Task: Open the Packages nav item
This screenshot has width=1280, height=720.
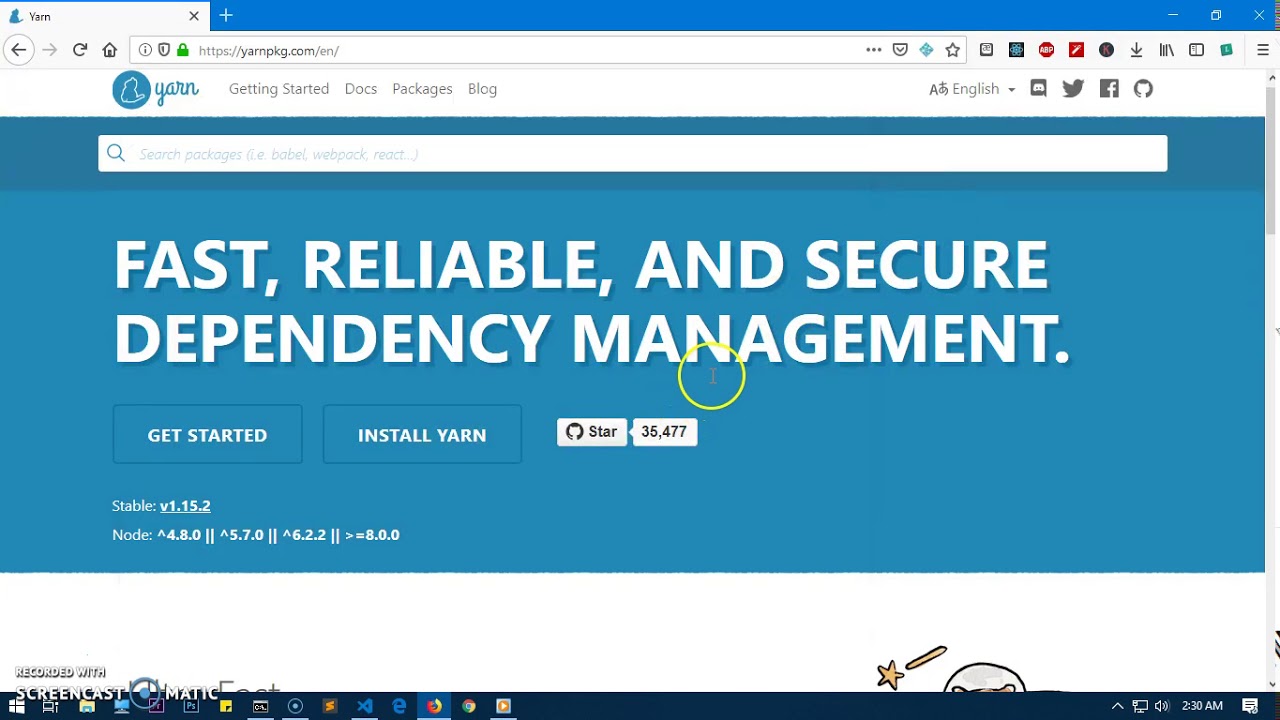Action: pyautogui.click(x=422, y=89)
